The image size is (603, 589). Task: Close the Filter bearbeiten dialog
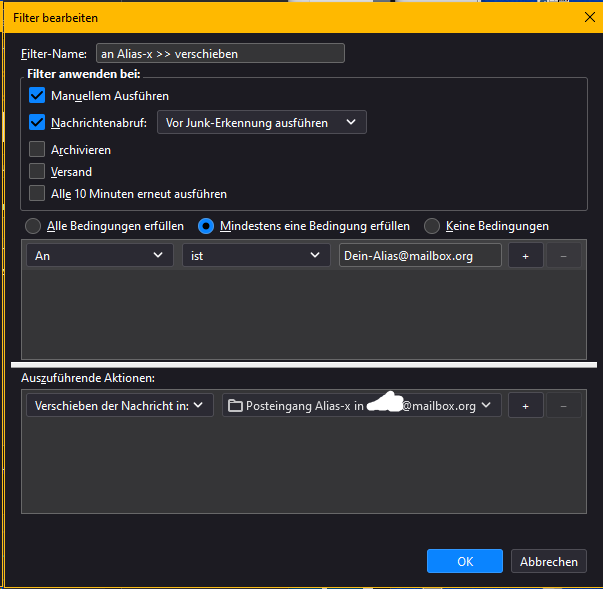[x=590, y=17]
